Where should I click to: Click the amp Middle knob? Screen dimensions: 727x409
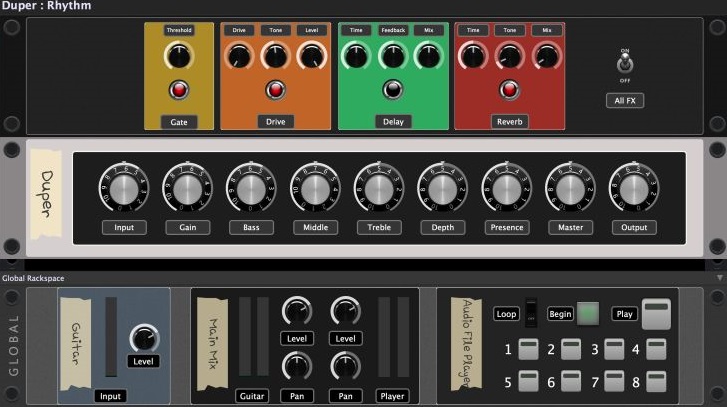coord(315,188)
